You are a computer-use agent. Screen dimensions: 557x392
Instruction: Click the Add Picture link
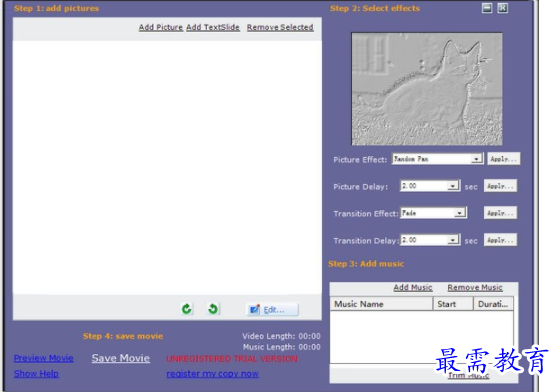161,27
